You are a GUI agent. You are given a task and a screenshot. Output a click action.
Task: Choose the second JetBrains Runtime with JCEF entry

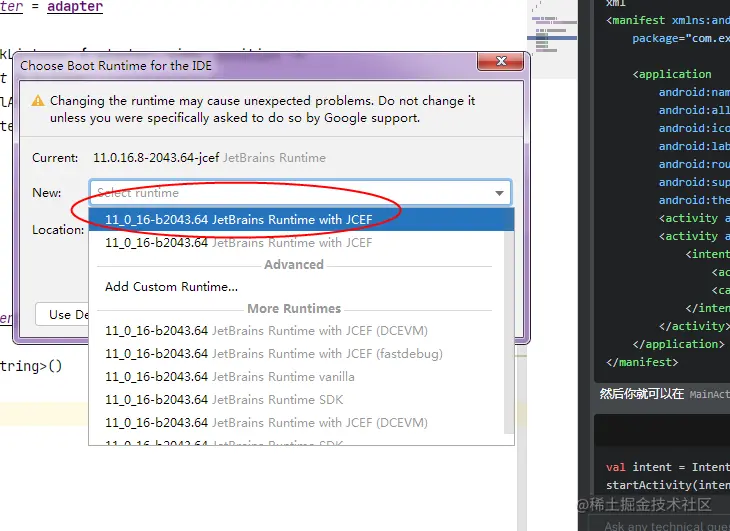click(x=297, y=242)
